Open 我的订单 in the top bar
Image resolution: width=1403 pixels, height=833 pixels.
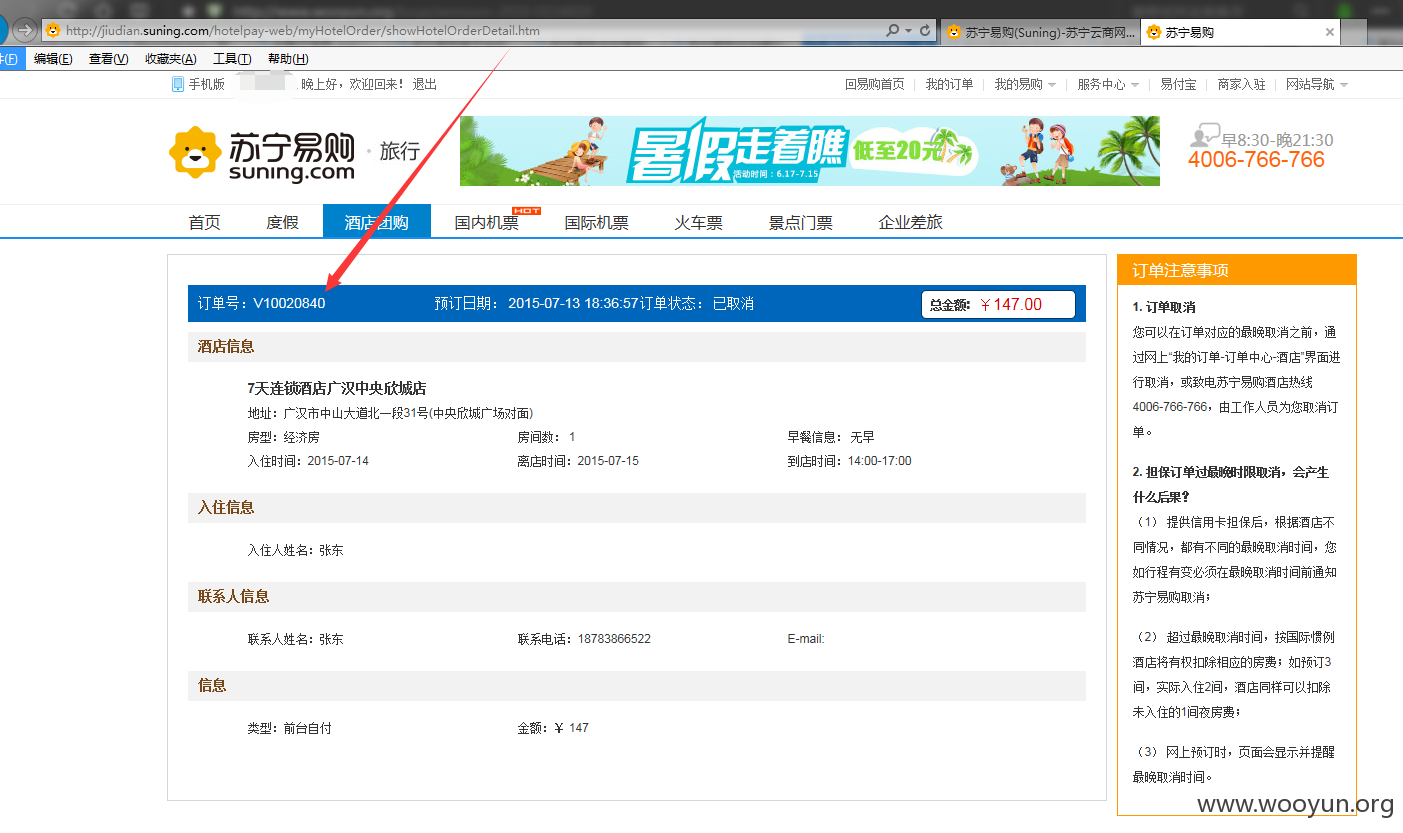[949, 84]
